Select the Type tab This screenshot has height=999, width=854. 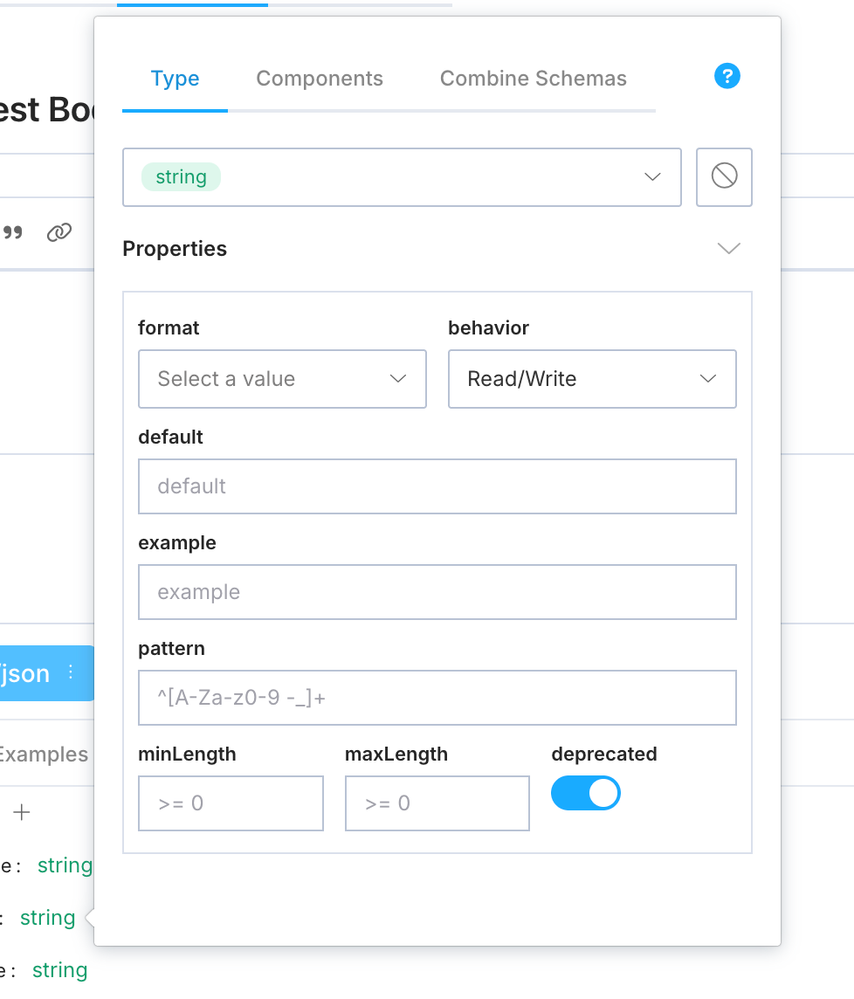[175, 79]
